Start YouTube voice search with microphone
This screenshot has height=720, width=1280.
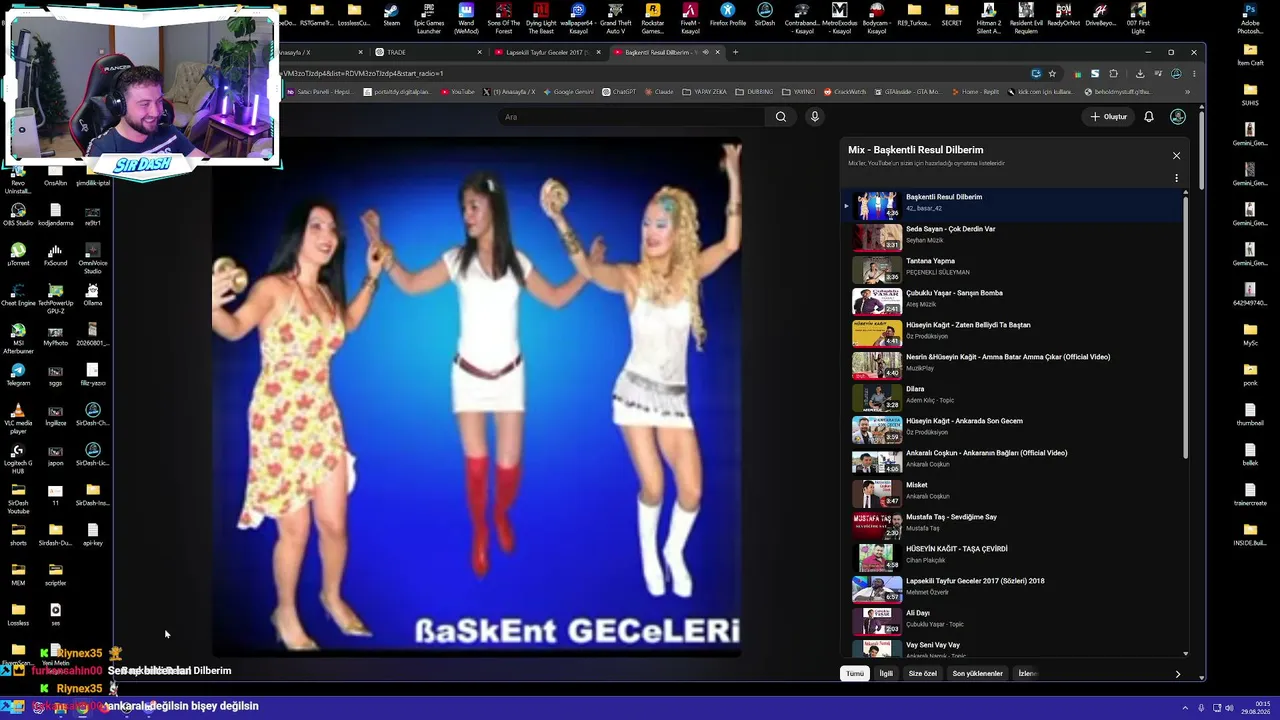point(815,117)
